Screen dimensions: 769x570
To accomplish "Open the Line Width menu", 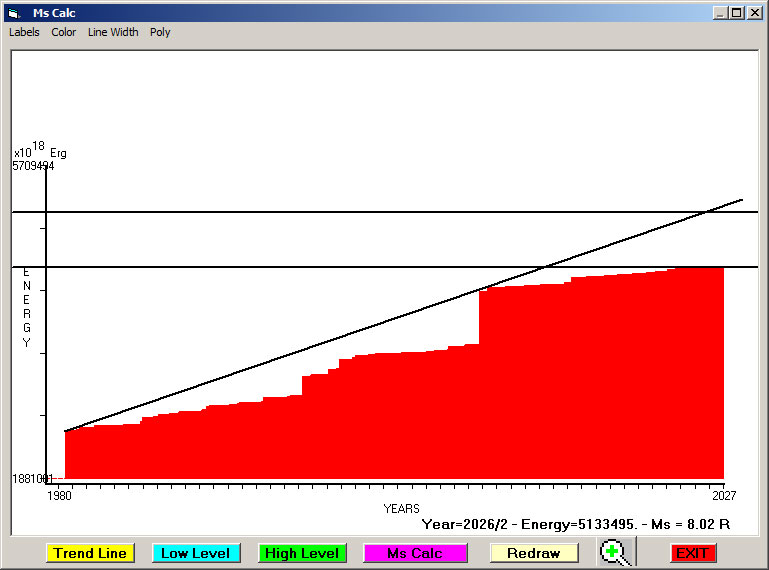I will coord(113,32).
